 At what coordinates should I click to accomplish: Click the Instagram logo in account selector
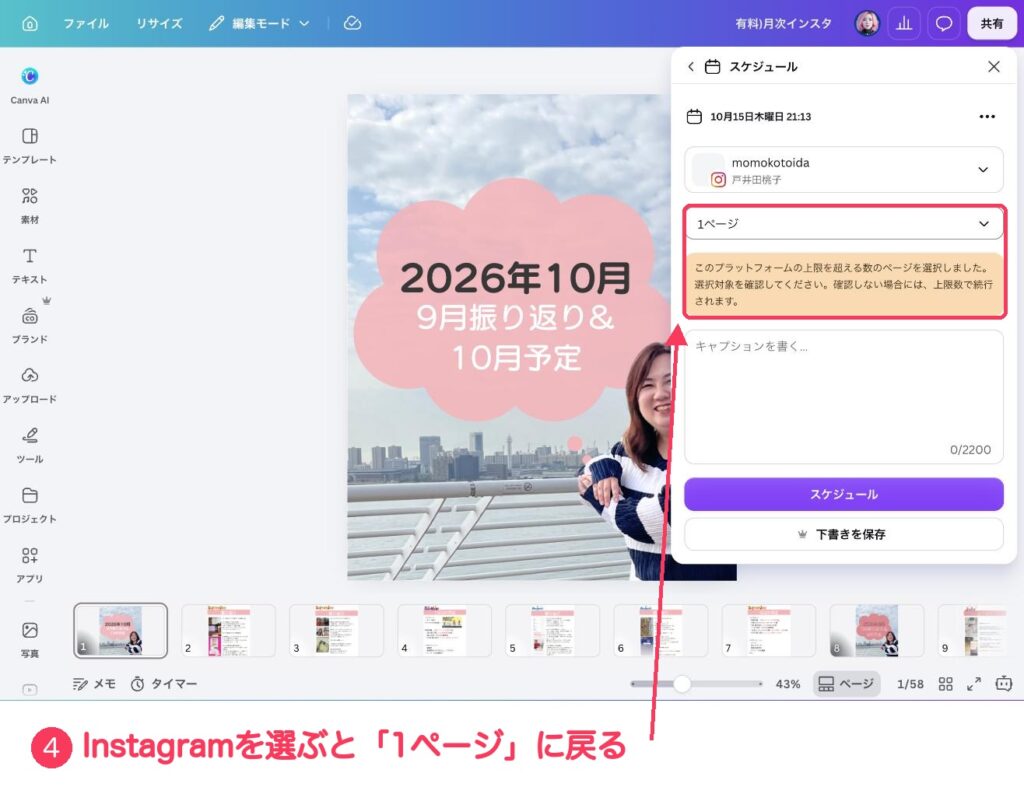(718, 180)
